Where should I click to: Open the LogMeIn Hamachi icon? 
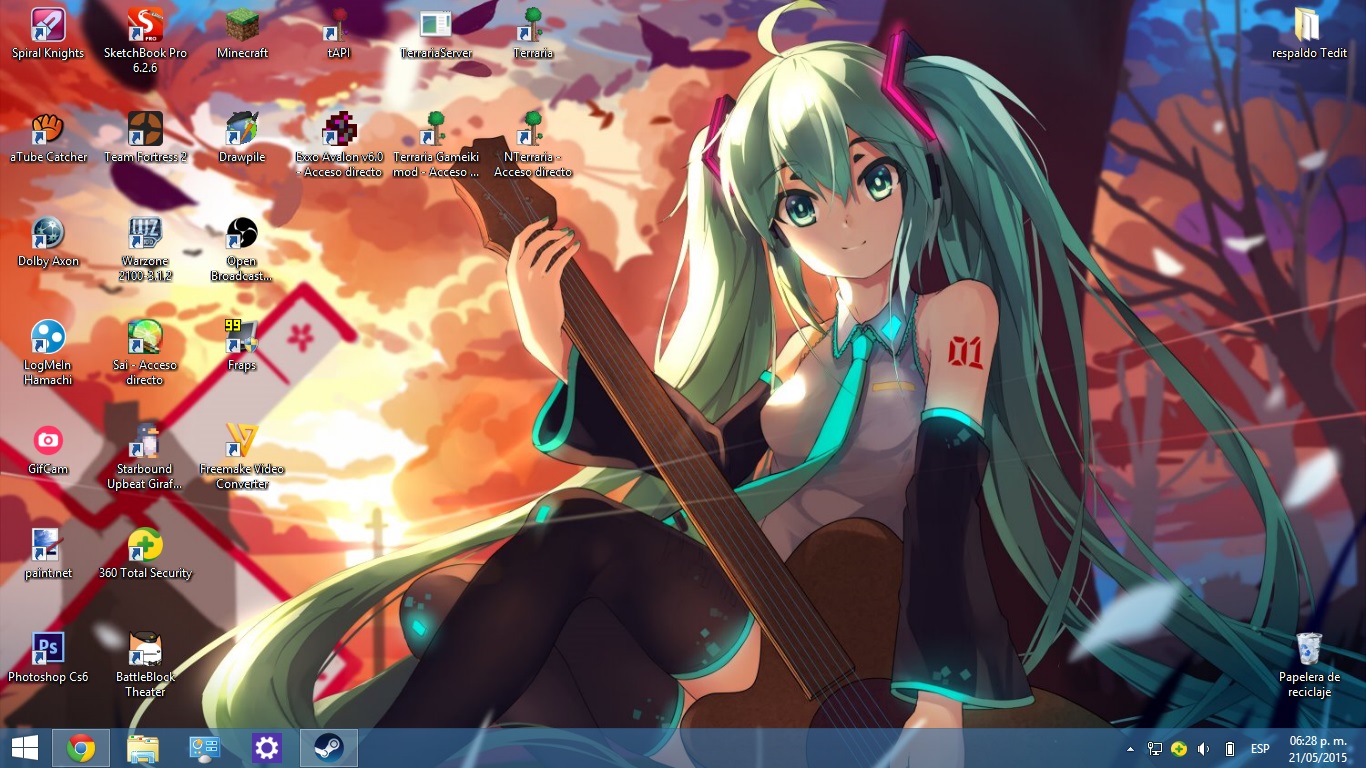point(48,336)
